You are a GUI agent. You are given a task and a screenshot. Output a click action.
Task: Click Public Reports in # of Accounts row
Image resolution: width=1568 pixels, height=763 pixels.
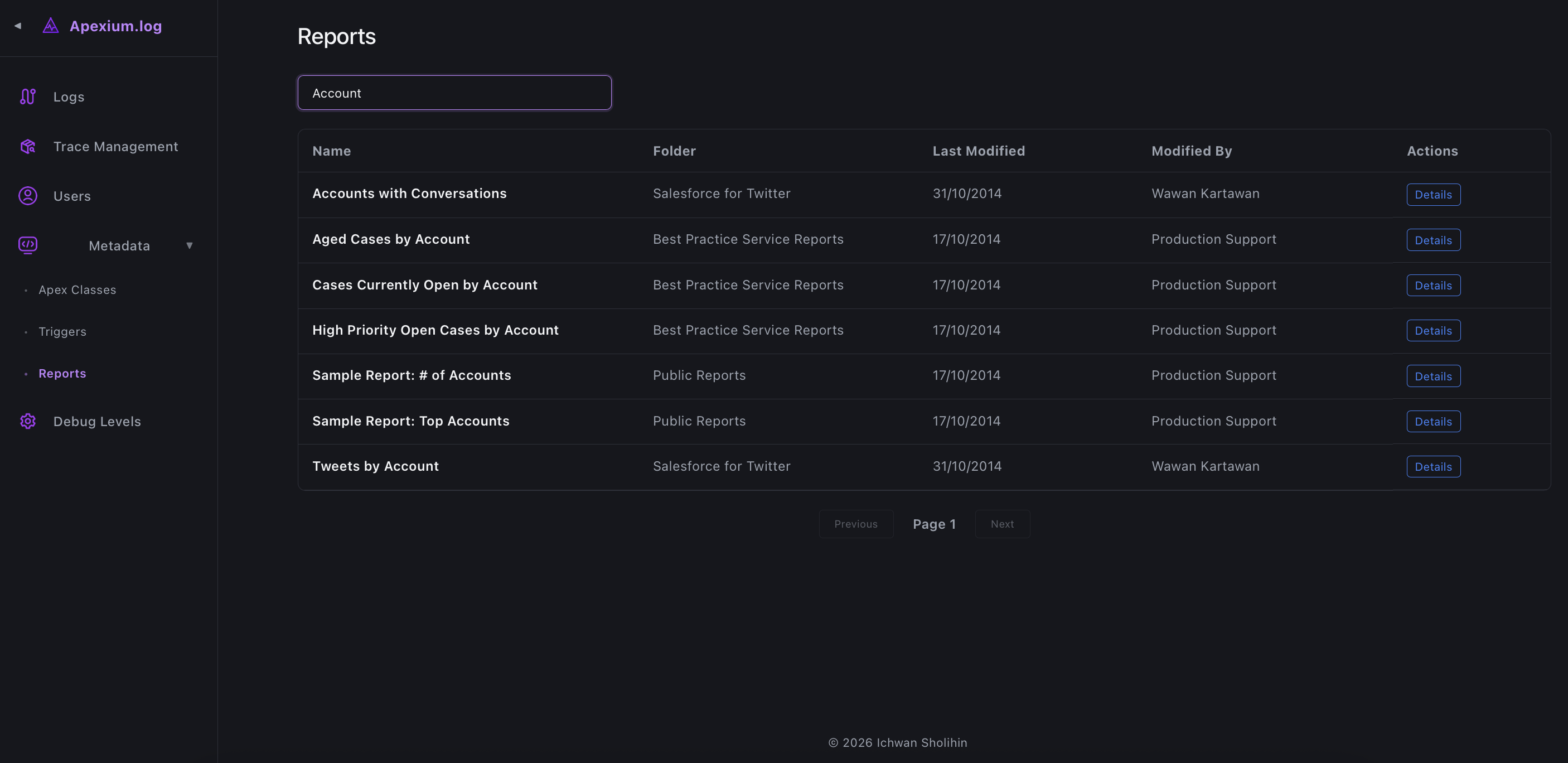click(699, 375)
